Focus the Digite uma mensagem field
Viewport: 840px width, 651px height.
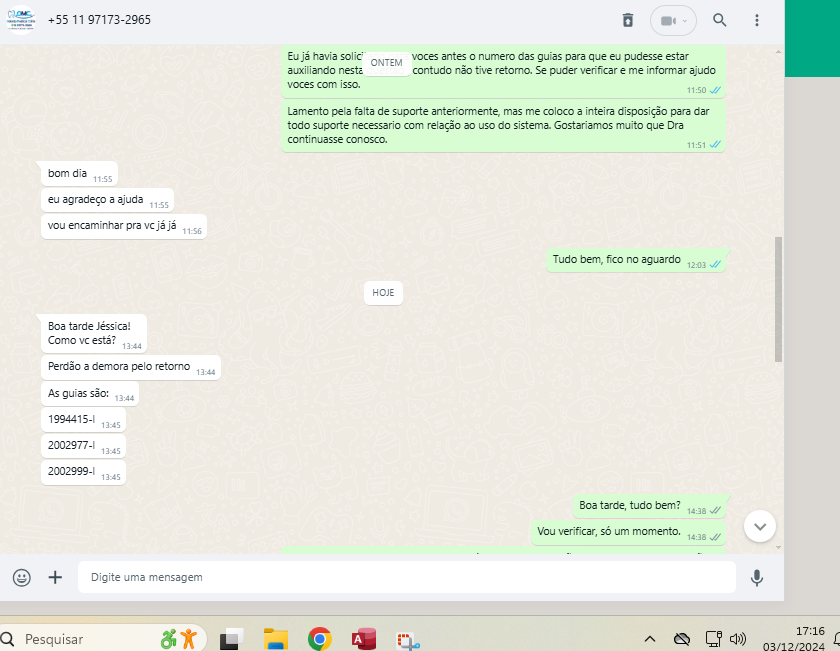[x=407, y=577]
